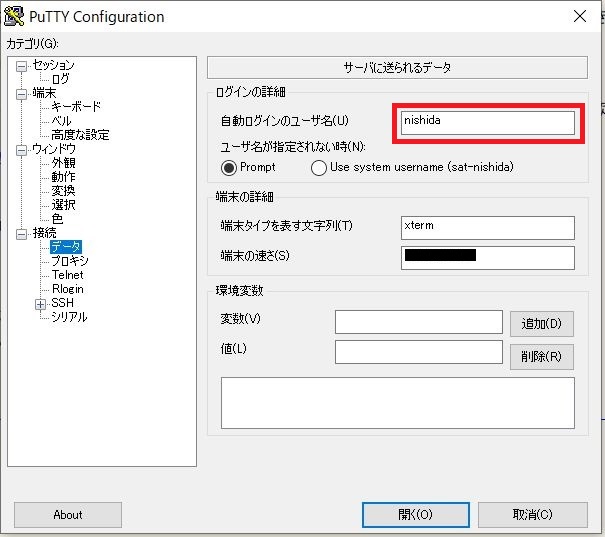Screen dimensions: 605x537
Task: Open the 動作 settings category
Action: click(63, 177)
